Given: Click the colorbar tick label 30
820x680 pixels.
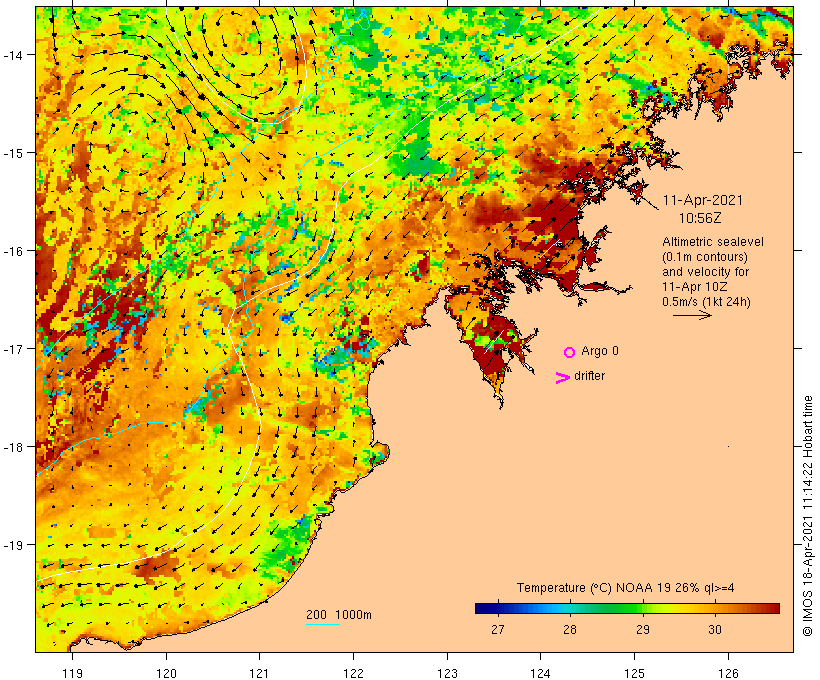Looking at the screenshot, I should [x=715, y=630].
